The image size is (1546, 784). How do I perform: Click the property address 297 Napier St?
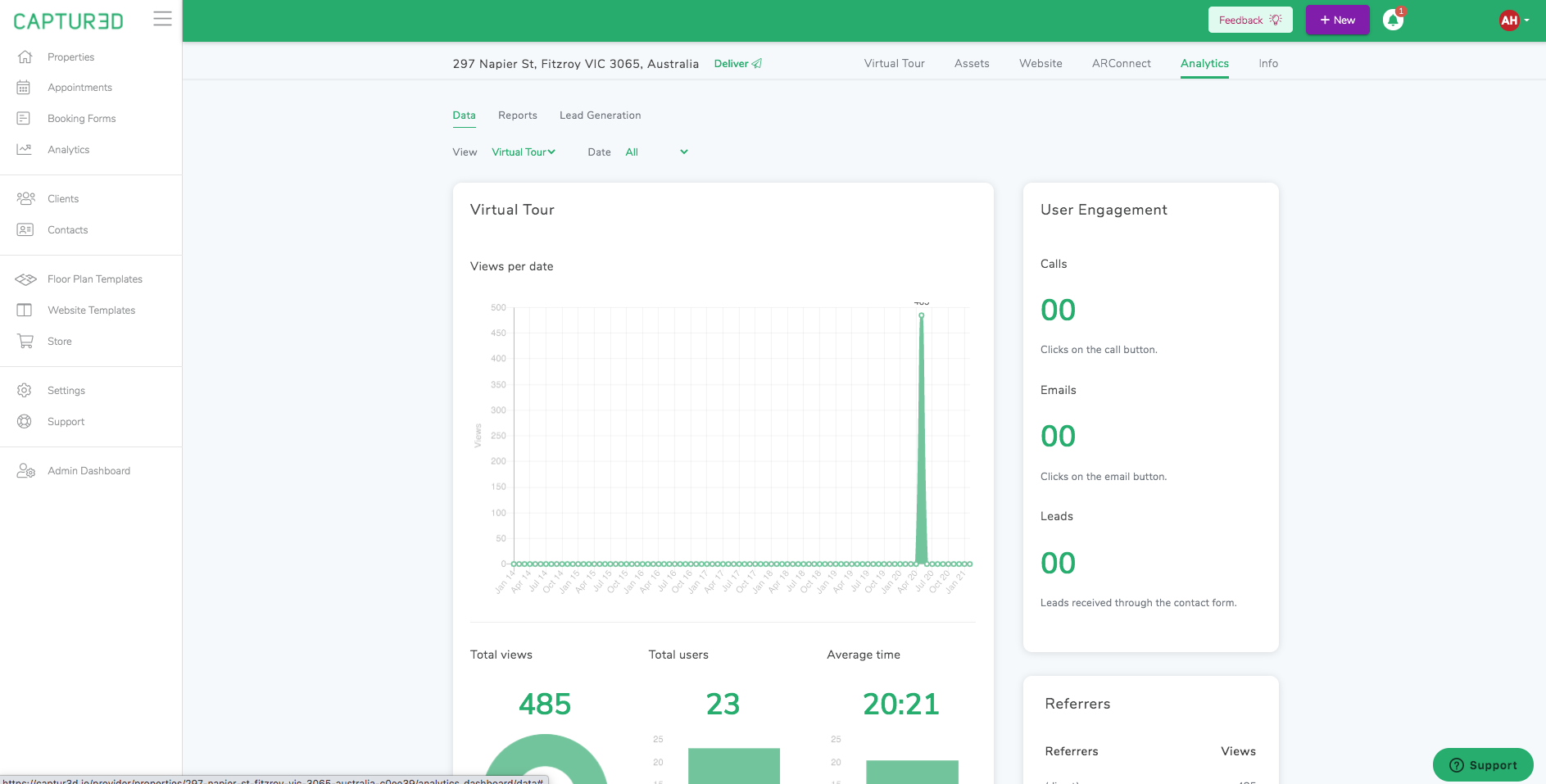[x=575, y=64]
